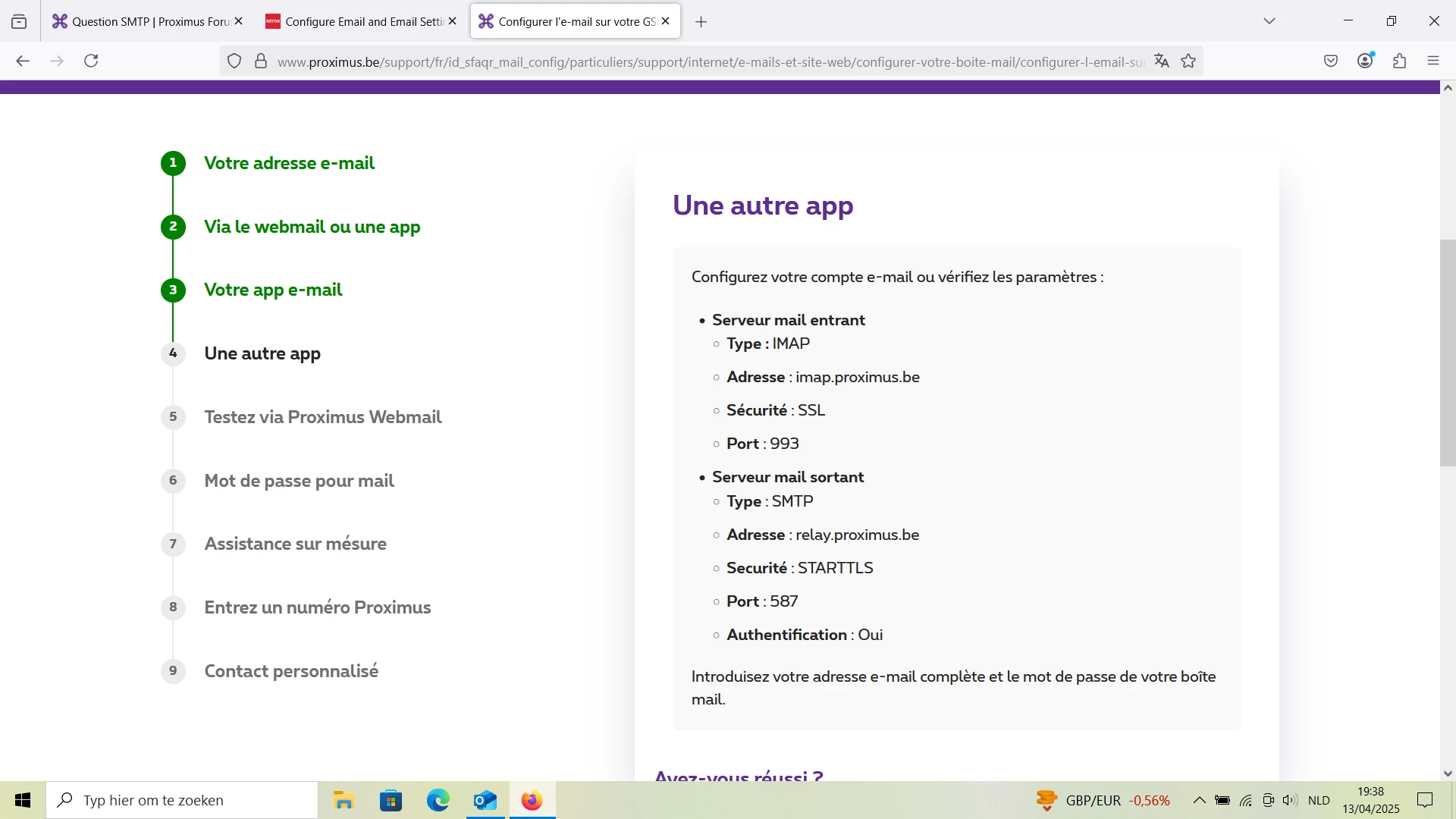Open the Save to Pocket icon
Image resolution: width=1456 pixels, height=819 pixels.
pyautogui.click(x=1331, y=61)
